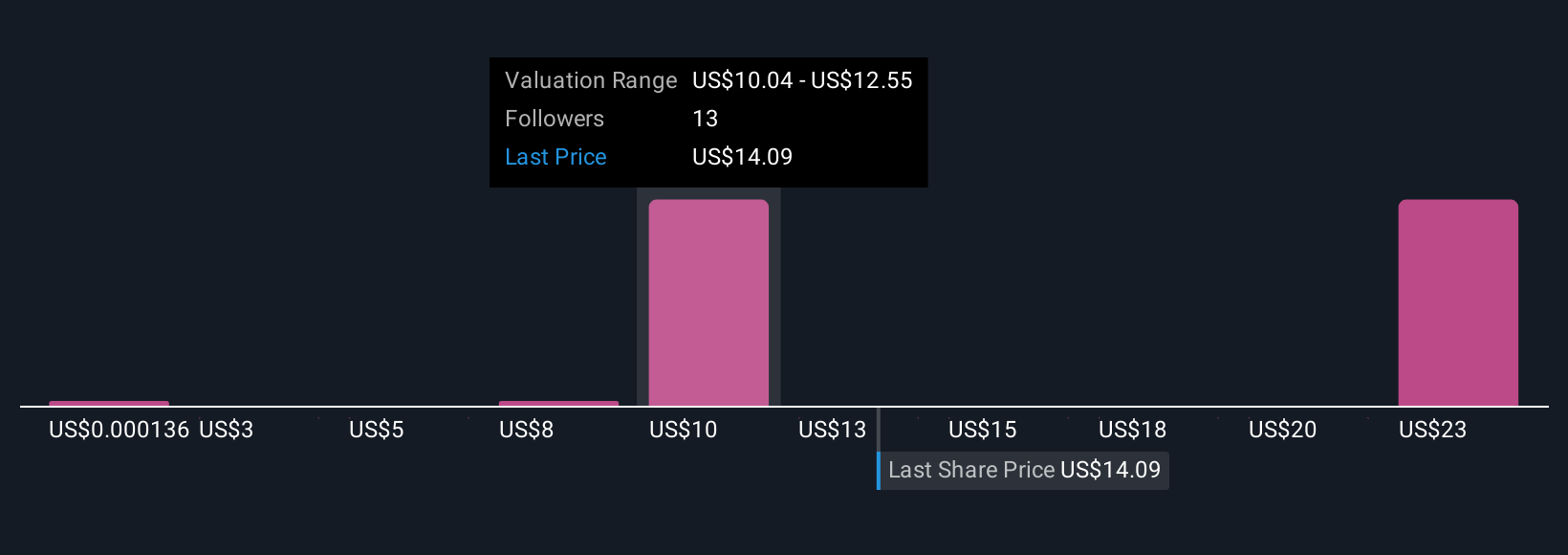Click the US$18 axis label

[1133, 430]
